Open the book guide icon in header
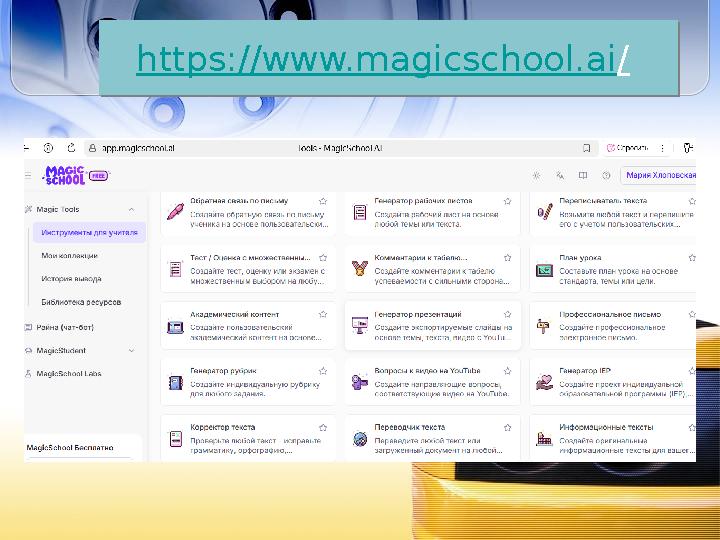 (583, 175)
